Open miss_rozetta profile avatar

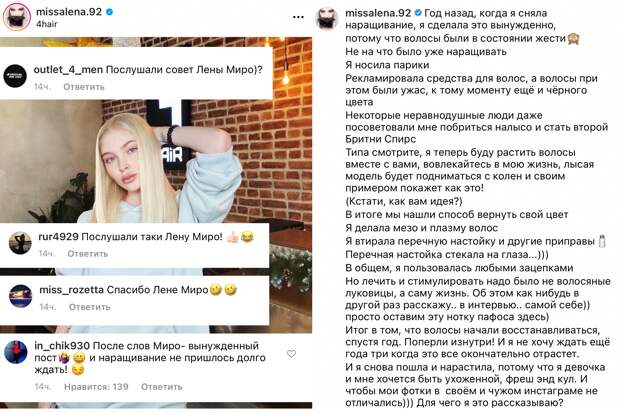pos(21,296)
